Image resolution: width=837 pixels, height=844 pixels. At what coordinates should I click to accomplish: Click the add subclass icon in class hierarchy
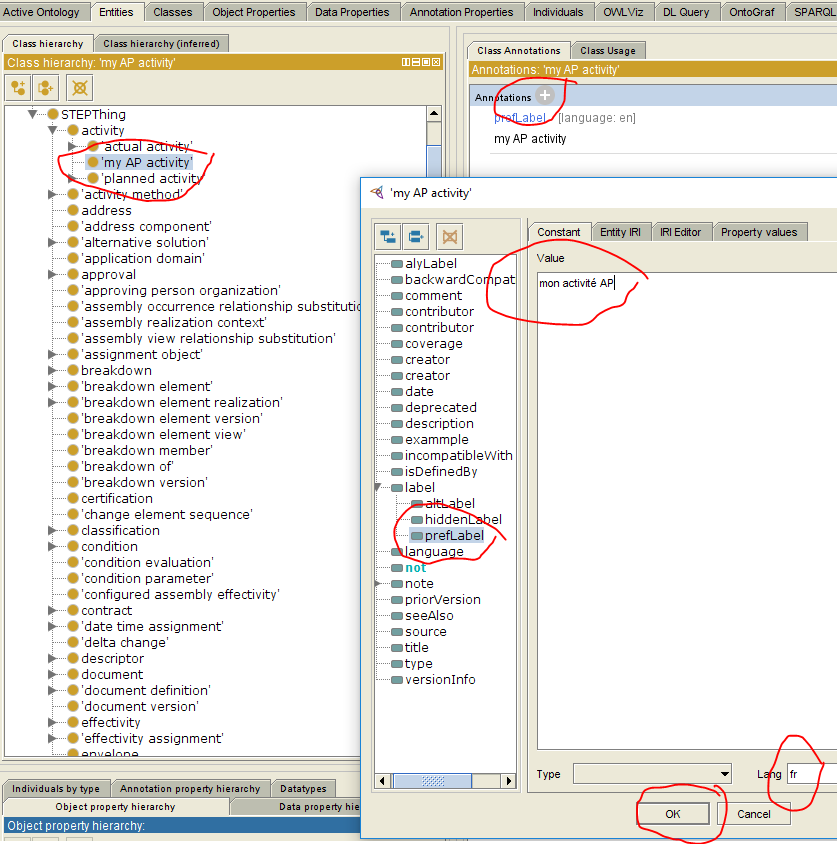pyautogui.click(x=18, y=87)
